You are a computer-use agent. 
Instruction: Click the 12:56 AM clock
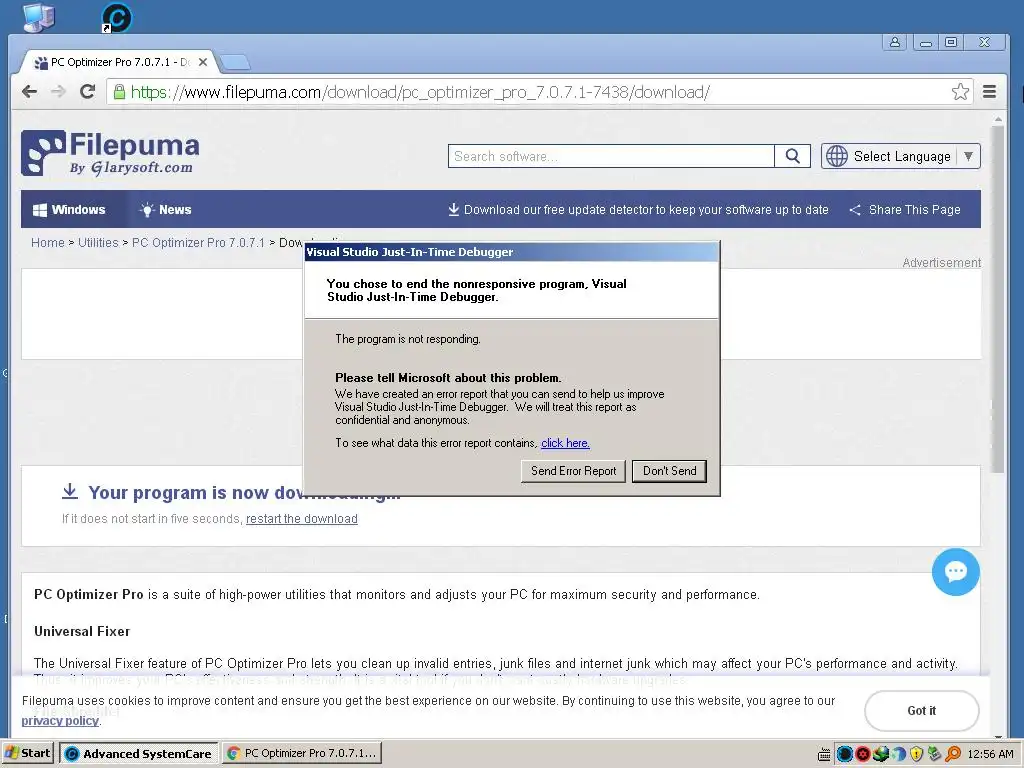click(990, 754)
